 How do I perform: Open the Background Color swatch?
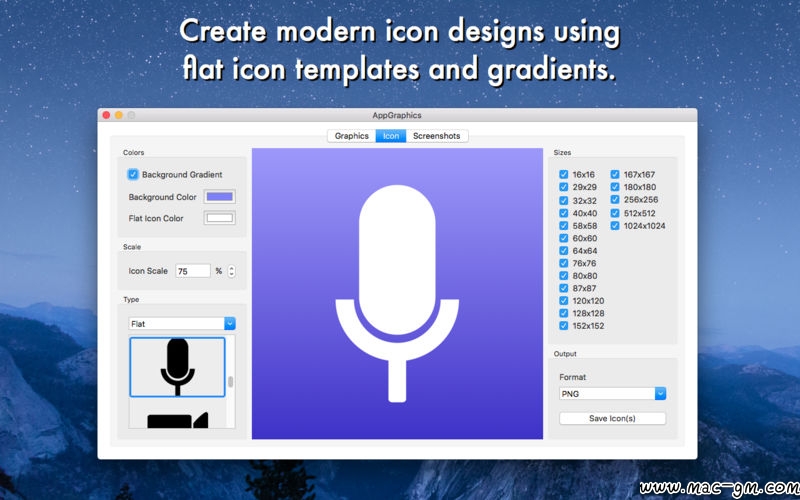(x=219, y=197)
